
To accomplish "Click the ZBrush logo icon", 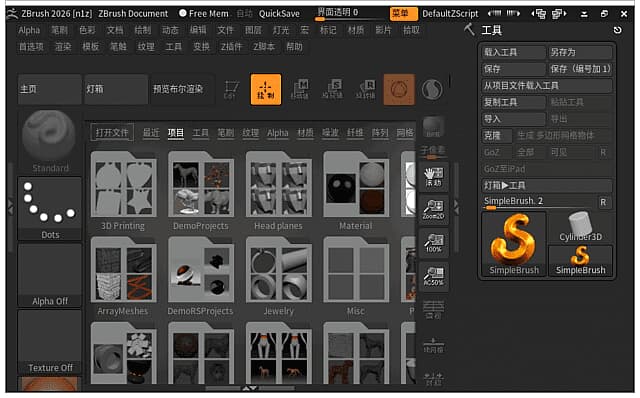I will tap(12, 13).
